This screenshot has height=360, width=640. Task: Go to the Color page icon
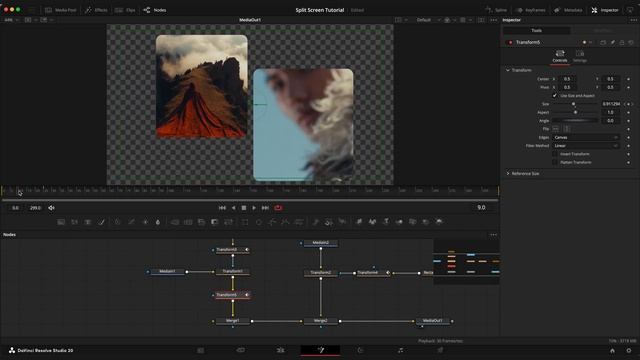click(360, 350)
